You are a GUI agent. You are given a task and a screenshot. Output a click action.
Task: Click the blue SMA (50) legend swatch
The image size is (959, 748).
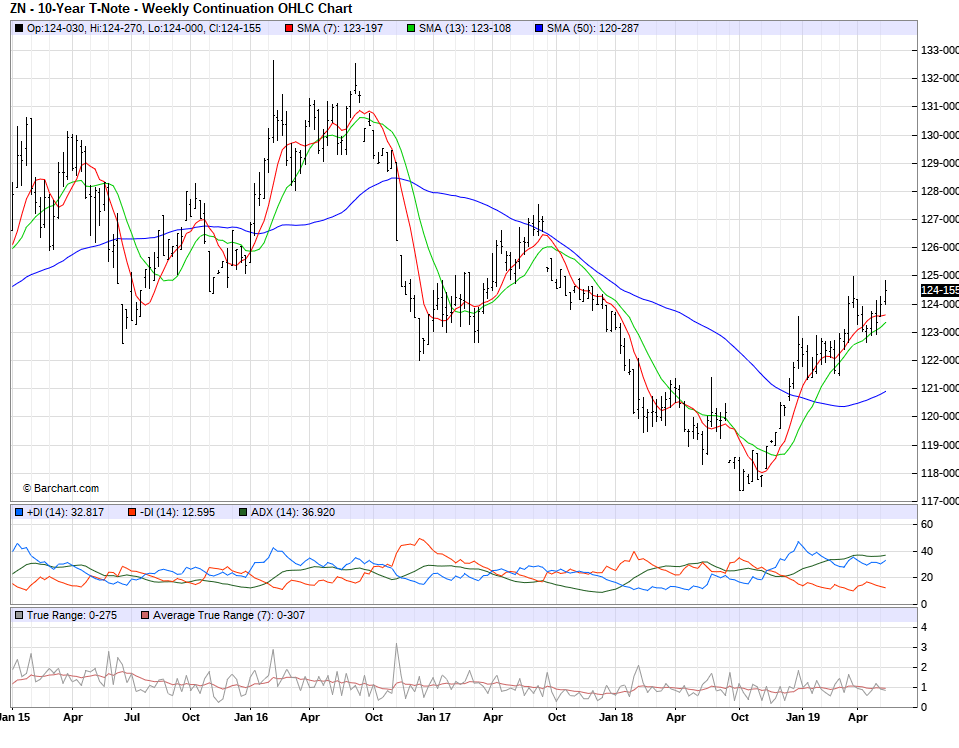pos(539,28)
